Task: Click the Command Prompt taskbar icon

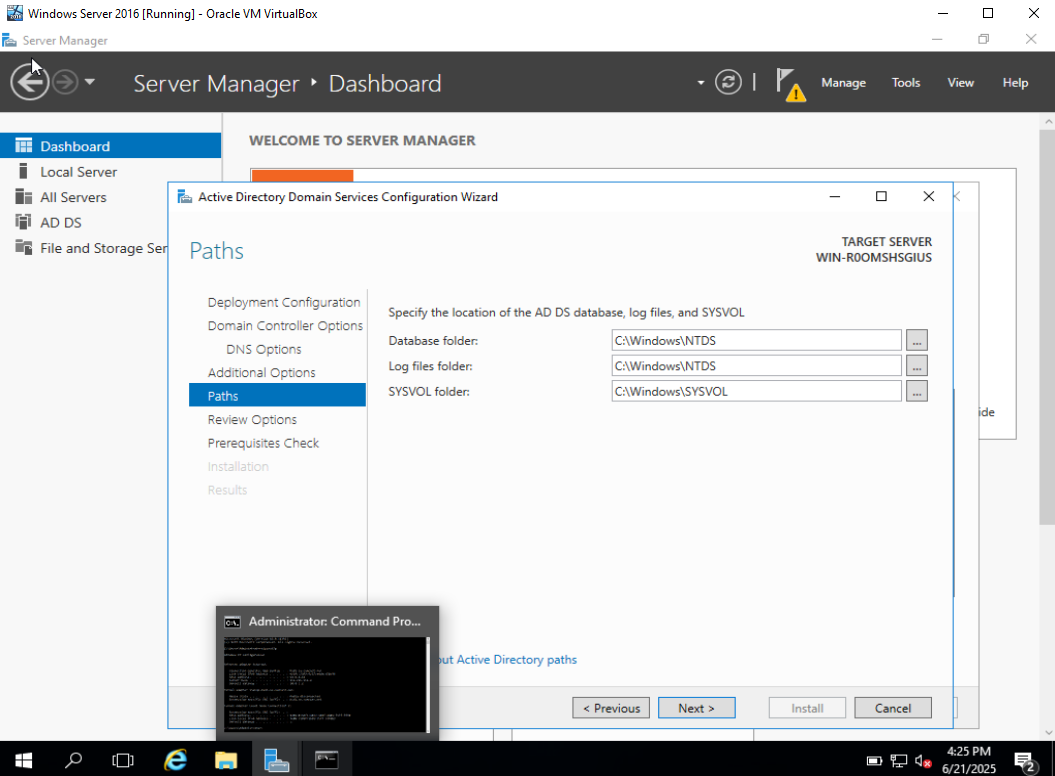Action: [x=326, y=760]
